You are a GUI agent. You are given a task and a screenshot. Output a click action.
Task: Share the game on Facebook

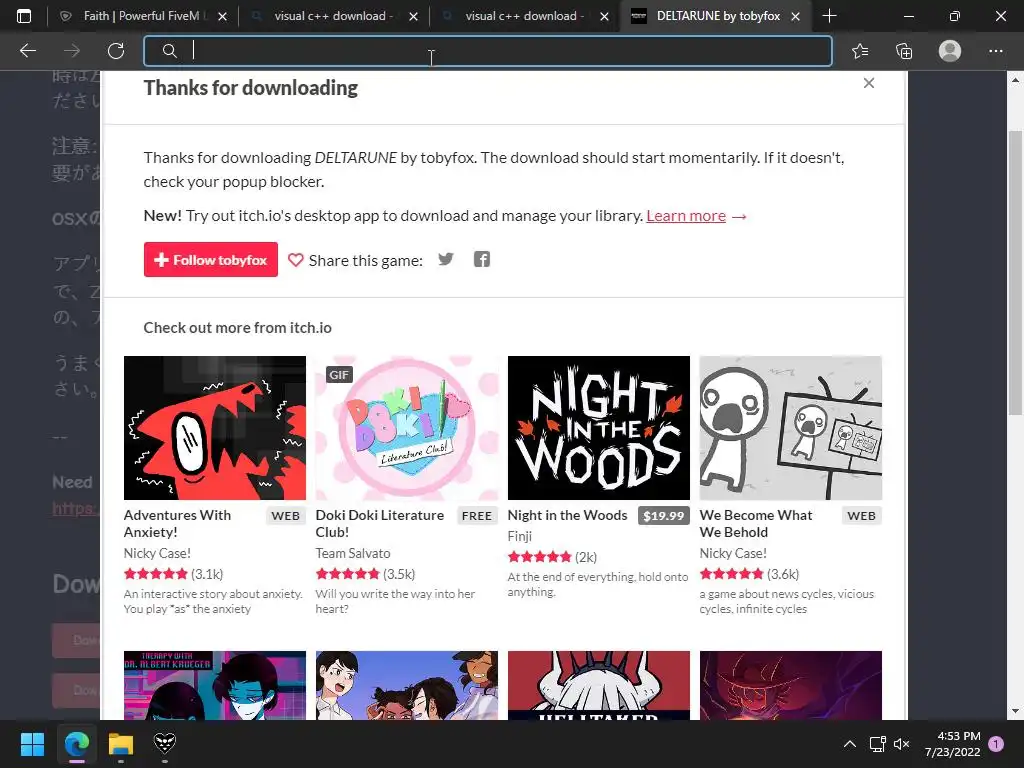pyautogui.click(x=482, y=259)
